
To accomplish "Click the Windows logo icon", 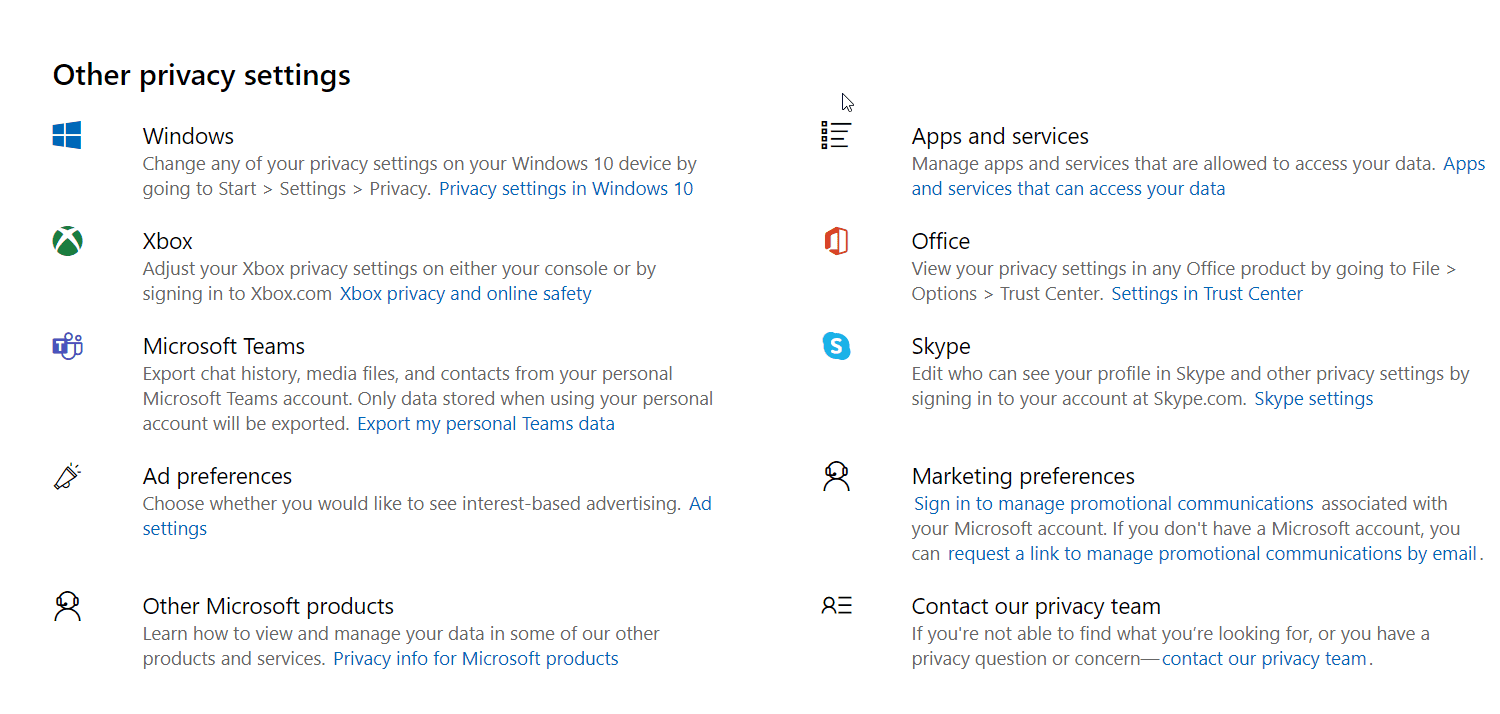I will (66, 135).
